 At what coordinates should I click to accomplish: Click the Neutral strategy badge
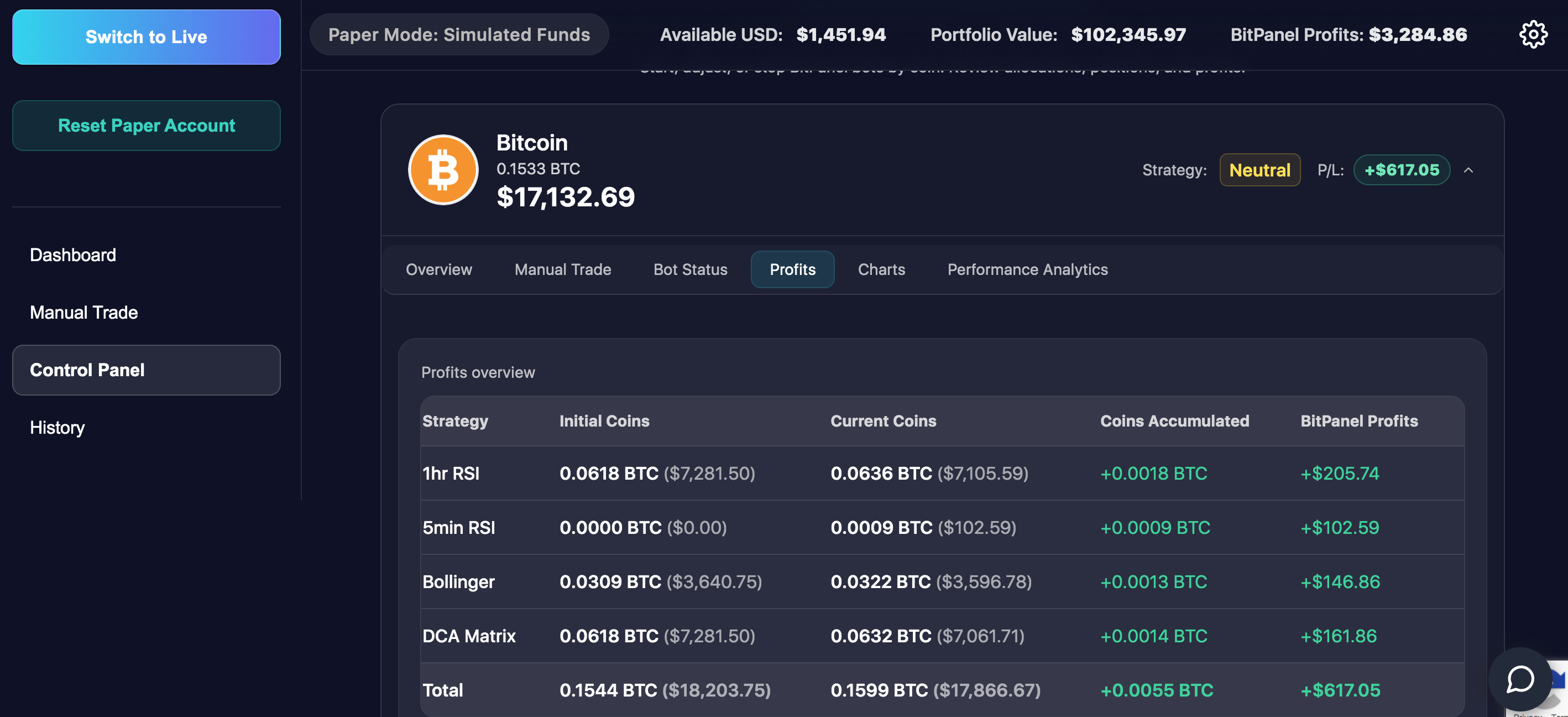pyautogui.click(x=1259, y=170)
